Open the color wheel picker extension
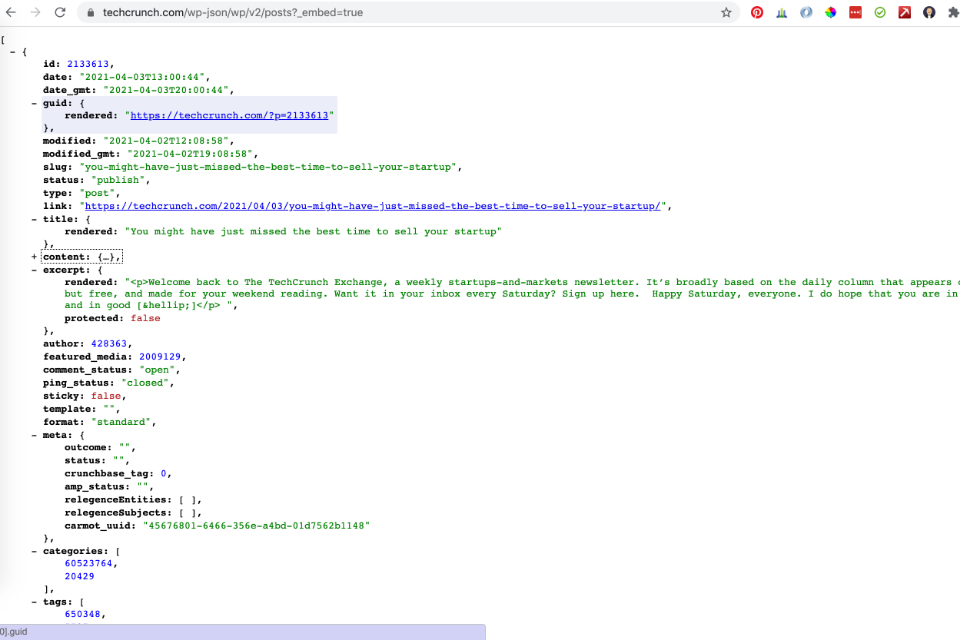This screenshot has height=640, width=960. tap(831, 12)
